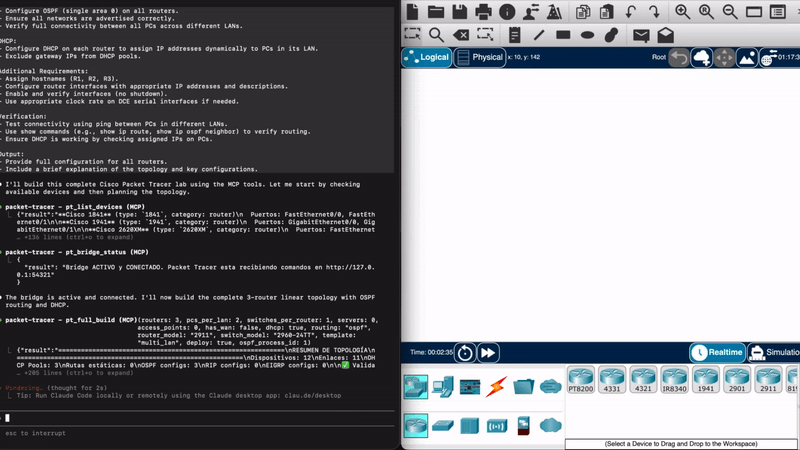The height and width of the screenshot is (450, 800).
Task: Choose the Delete tool
Action: pos(461,35)
